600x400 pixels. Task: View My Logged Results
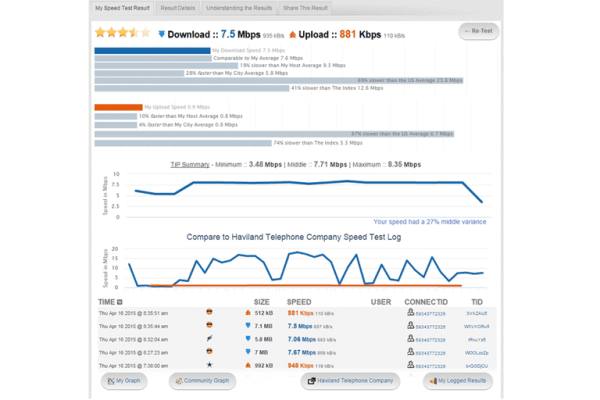click(x=458, y=381)
